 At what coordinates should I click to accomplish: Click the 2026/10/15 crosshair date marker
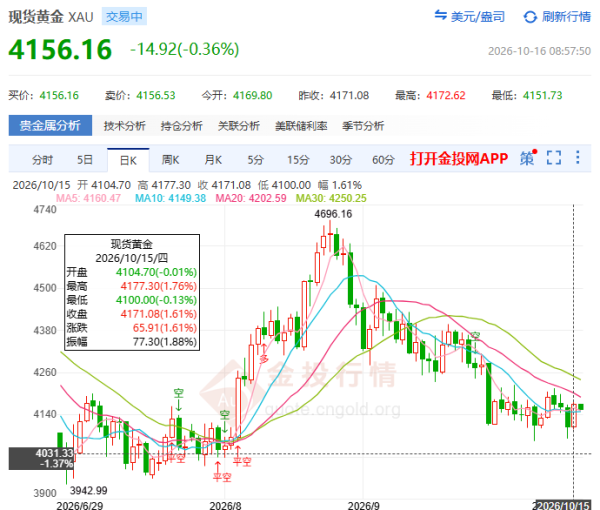click(563, 505)
